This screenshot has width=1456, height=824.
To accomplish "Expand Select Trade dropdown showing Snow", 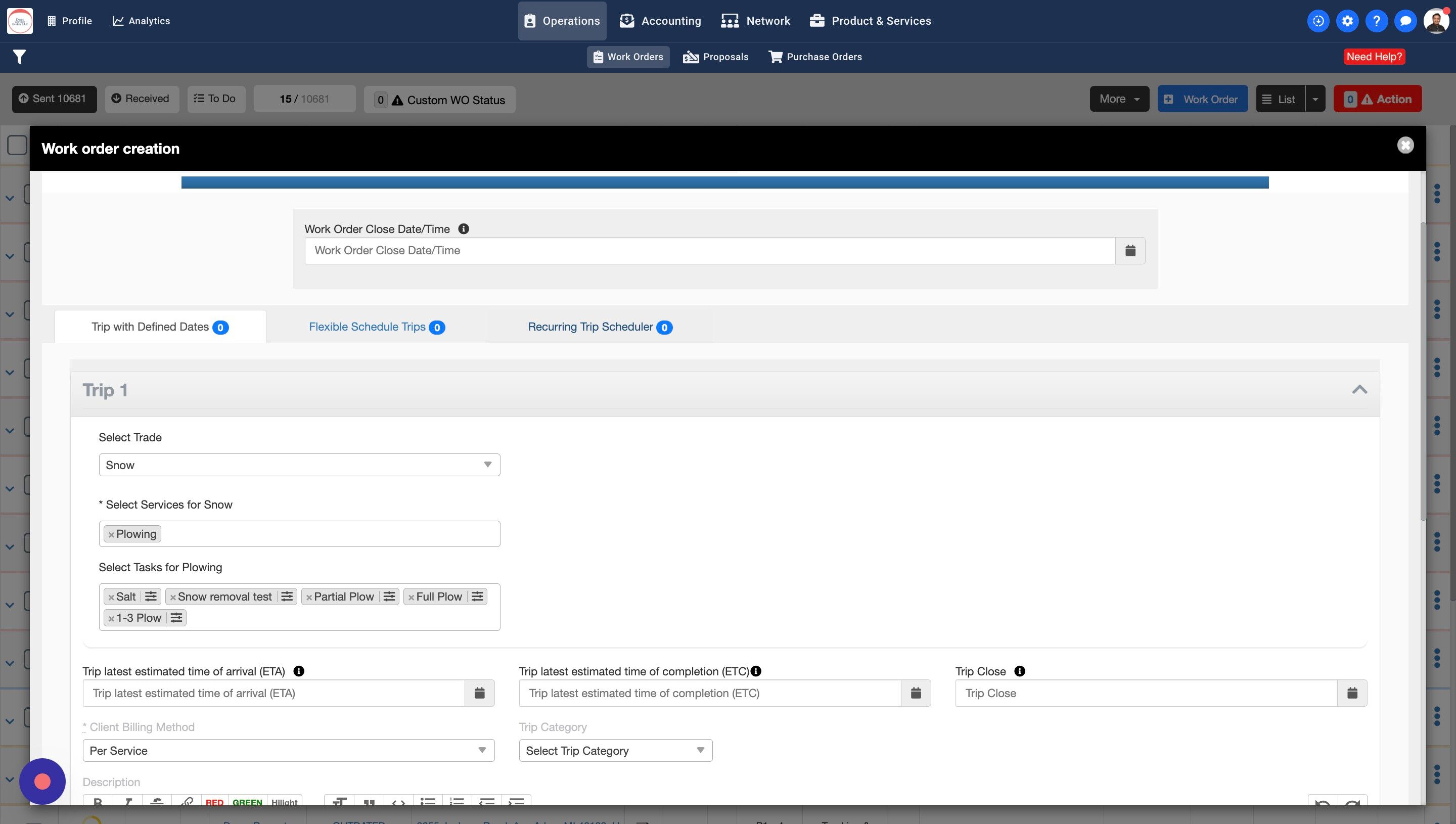I will (299, 465).
